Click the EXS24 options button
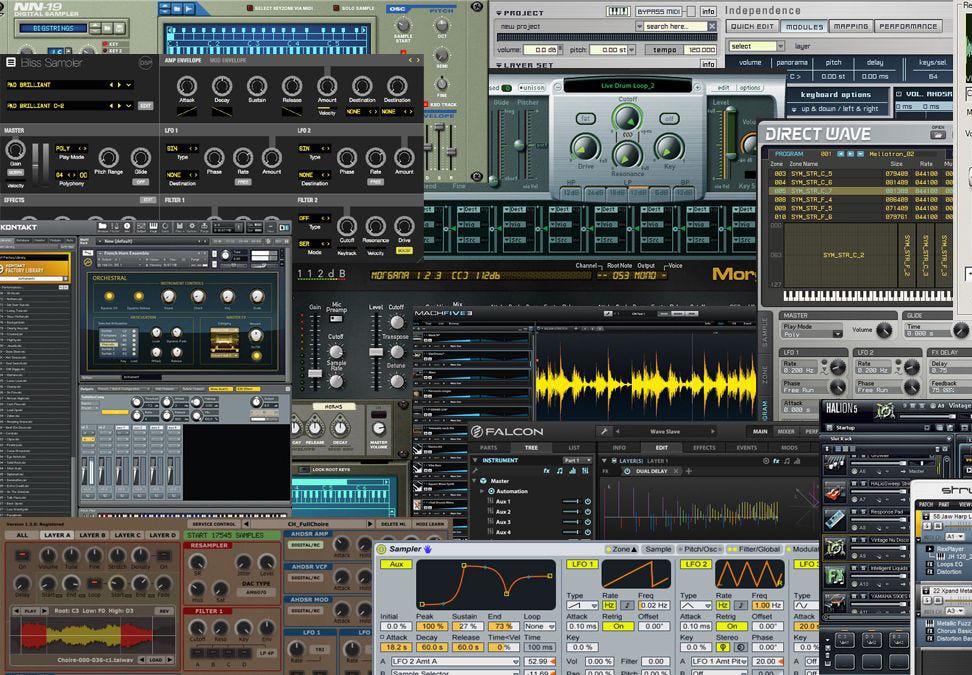972x675 pixels. pyautogui.click(x=749, y=87)
